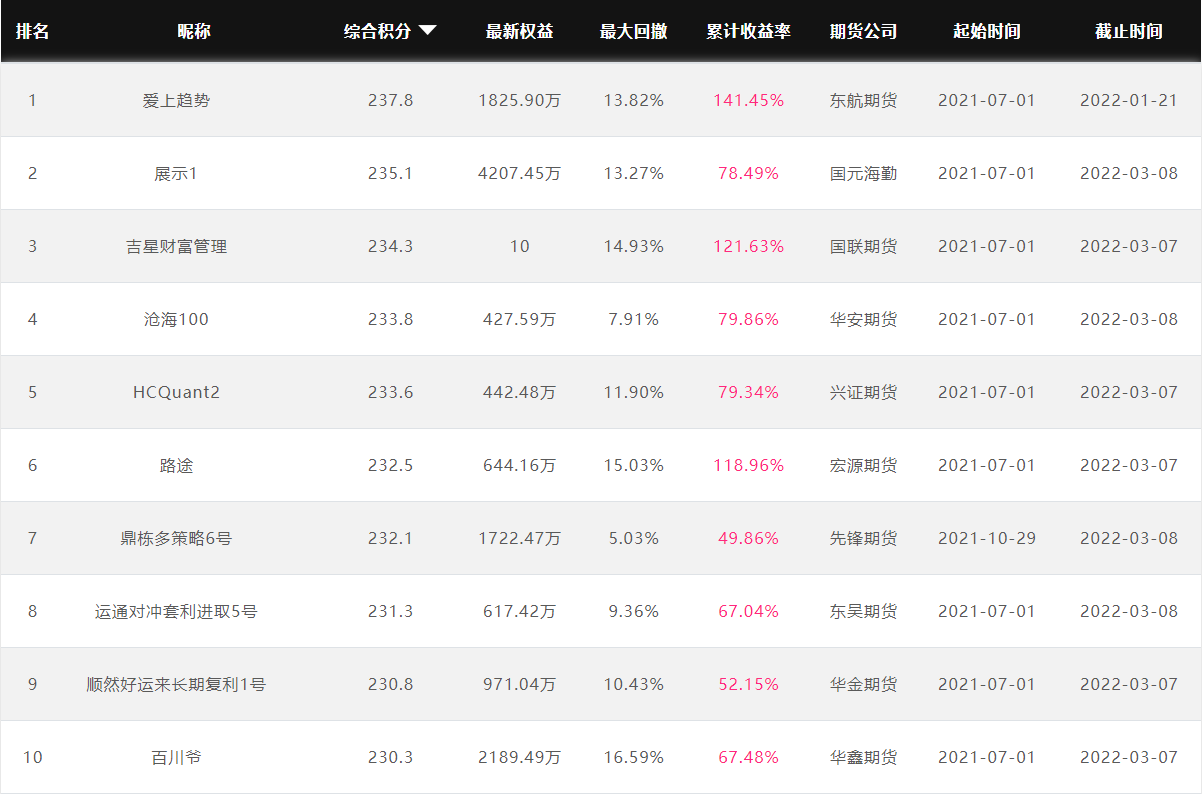The height and width of the screenshot is (794, 1202).
Task: Click the 排名 column header
Action: point(32,31)
